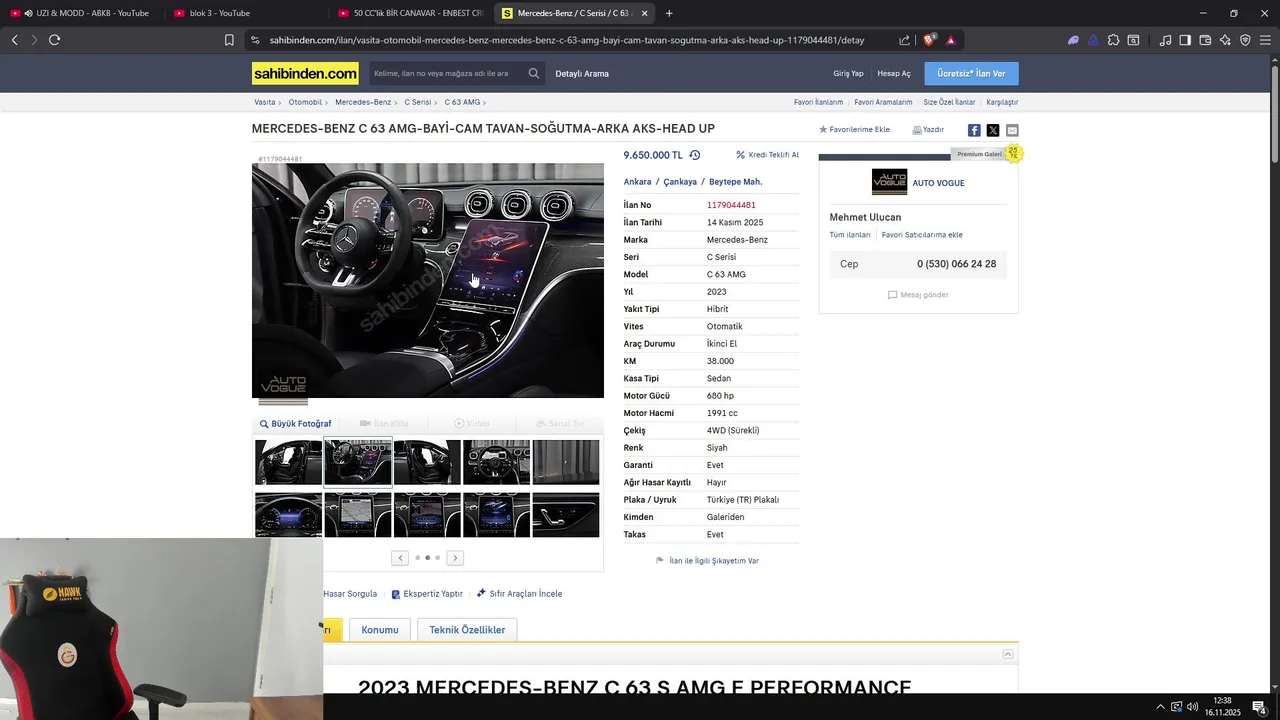Click the browser address bar URL
This screenshot has width=1280, height=720.
[567, 40]
